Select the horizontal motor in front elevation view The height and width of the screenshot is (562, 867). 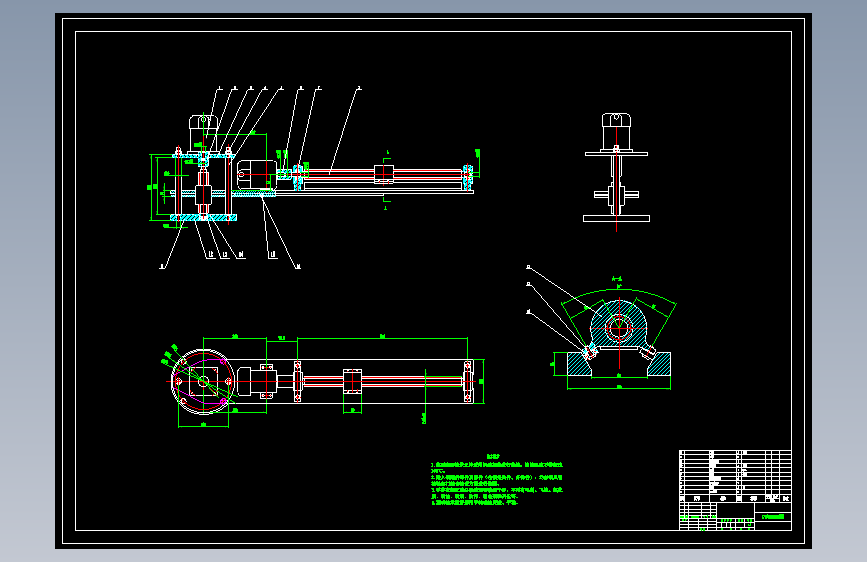click(255, 174)
